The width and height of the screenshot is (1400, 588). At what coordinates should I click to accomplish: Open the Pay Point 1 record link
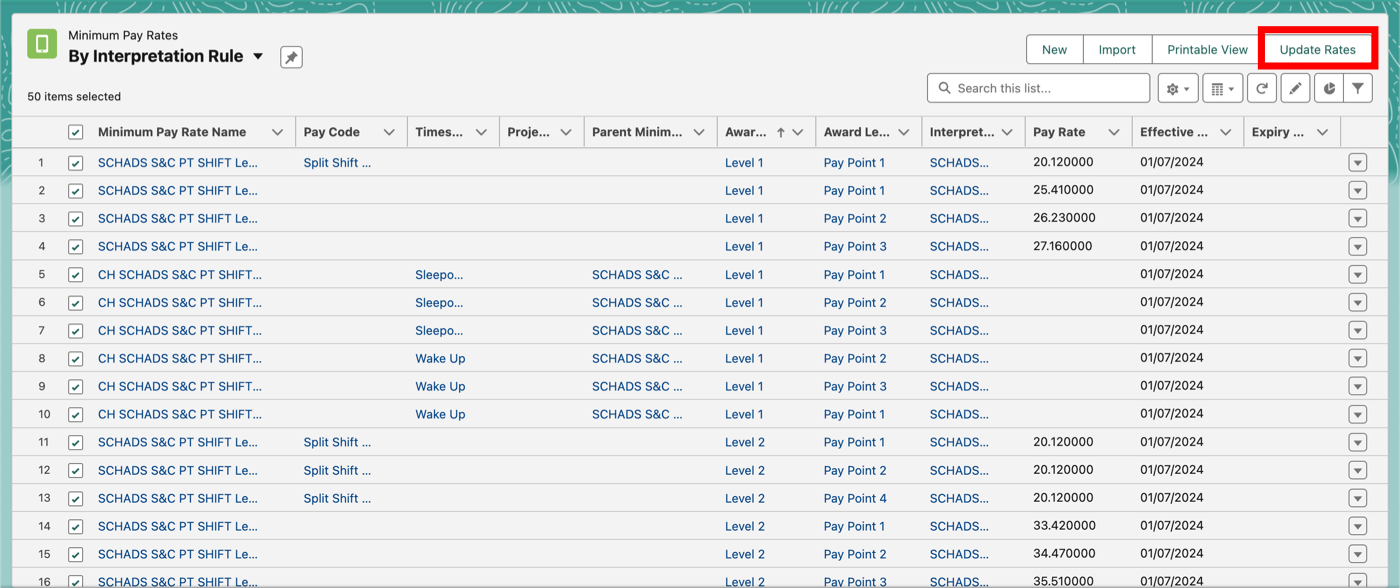pos(854,162)
